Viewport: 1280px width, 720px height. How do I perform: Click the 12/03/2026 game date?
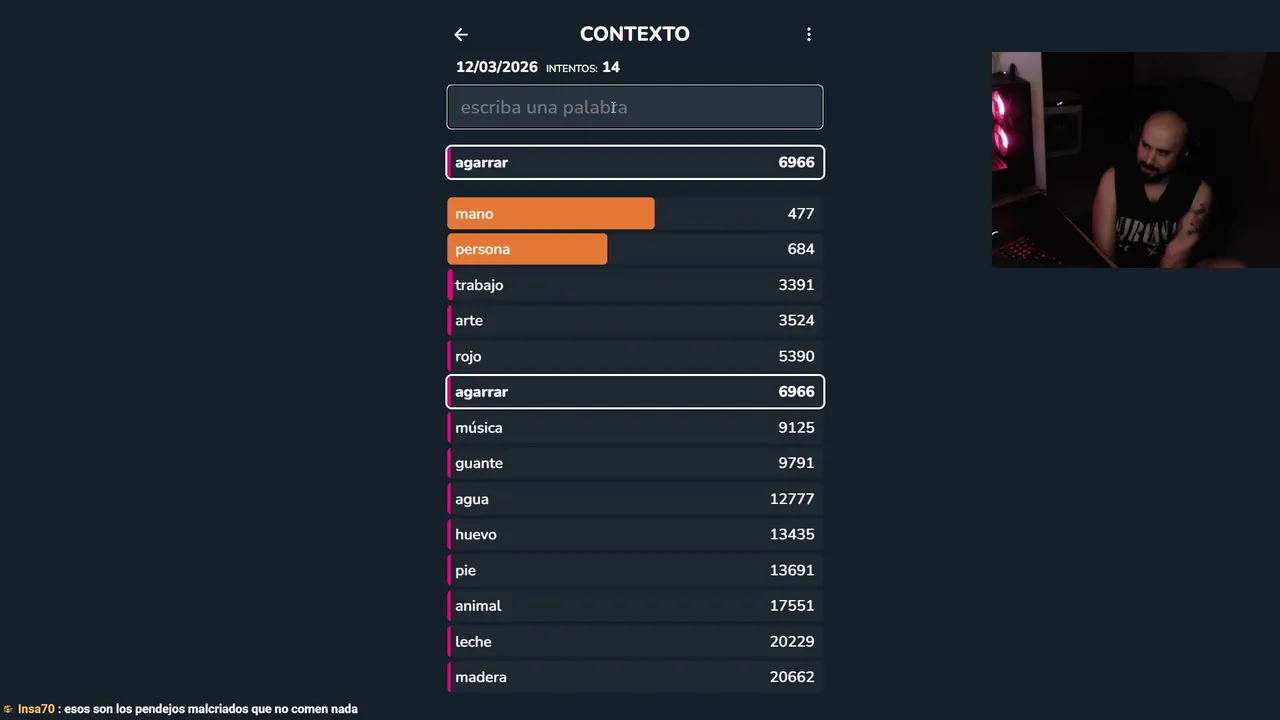pos(496,68)
